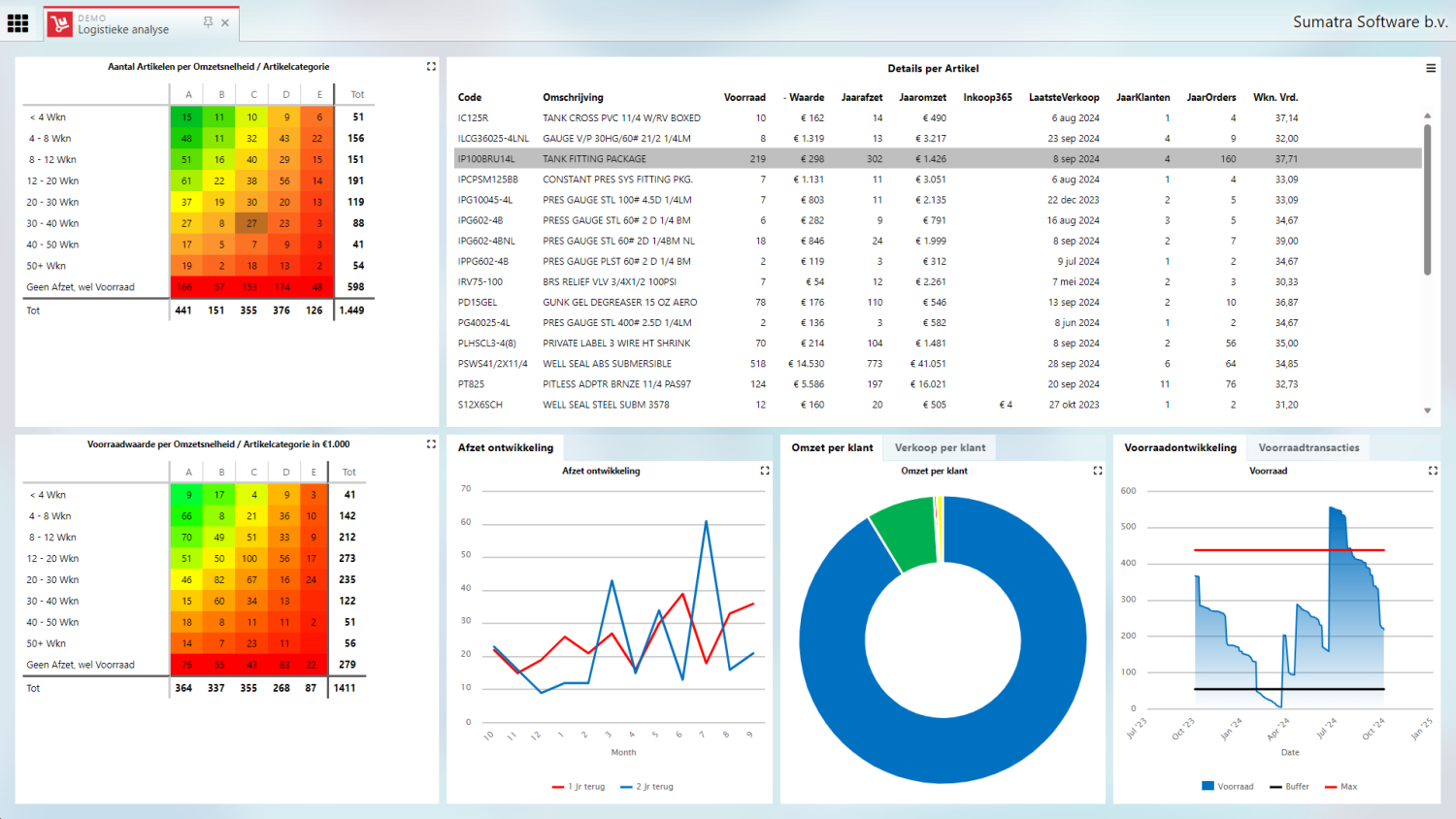Open the app launcher grid icon
Image resolution: width=1456 pixels, height=819 pixels.
pos(17,23)
